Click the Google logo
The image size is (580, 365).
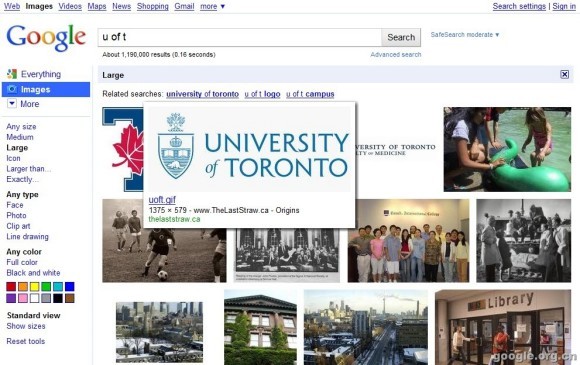(46, 37)
